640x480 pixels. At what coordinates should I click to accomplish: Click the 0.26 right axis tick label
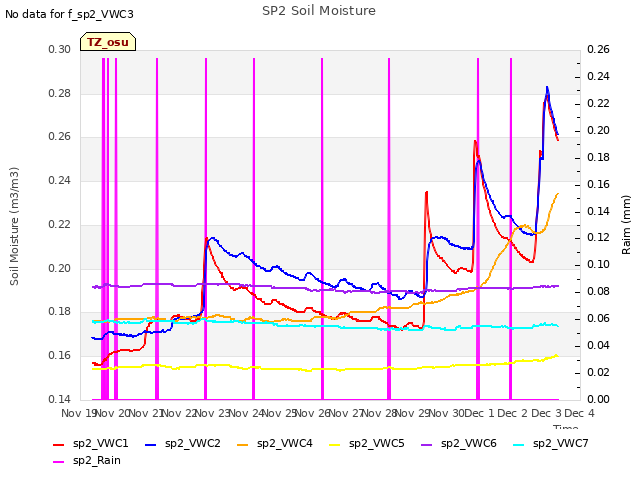598,50
